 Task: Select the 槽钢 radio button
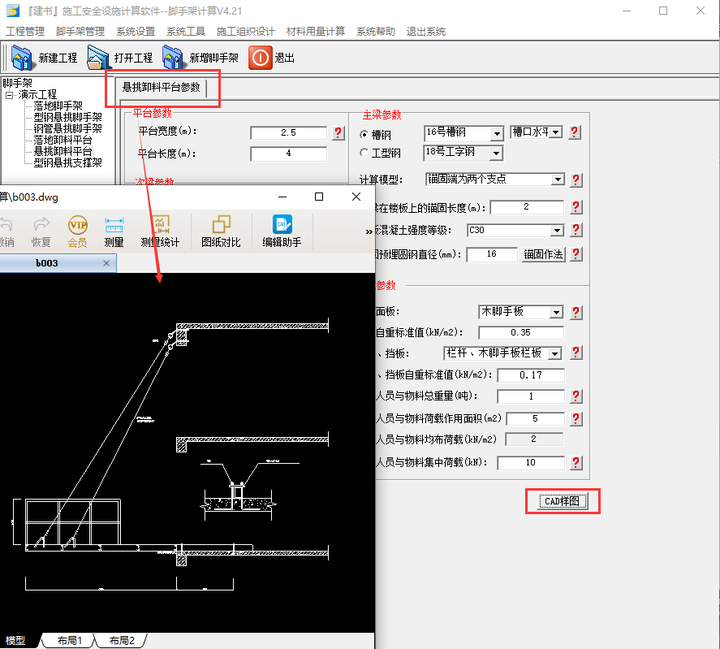coord(364,135)
